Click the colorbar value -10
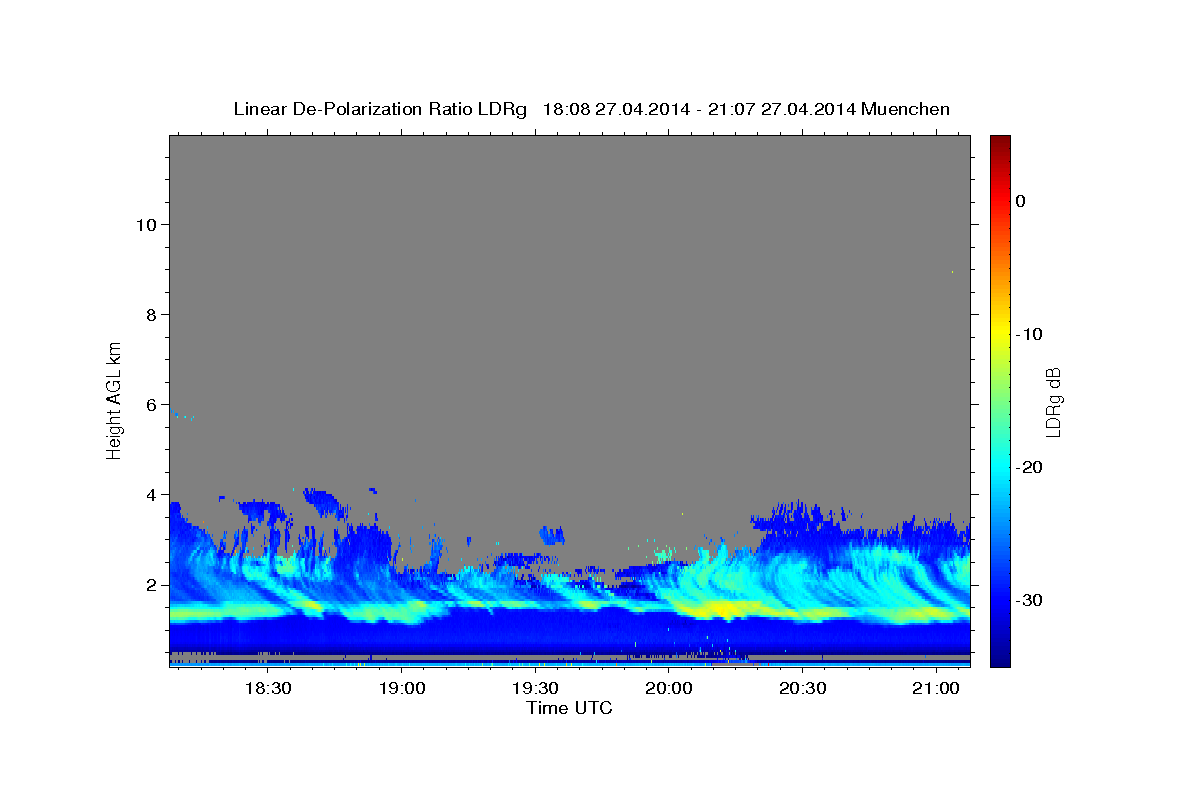The image size is (1200, 800). [1029, 334]
